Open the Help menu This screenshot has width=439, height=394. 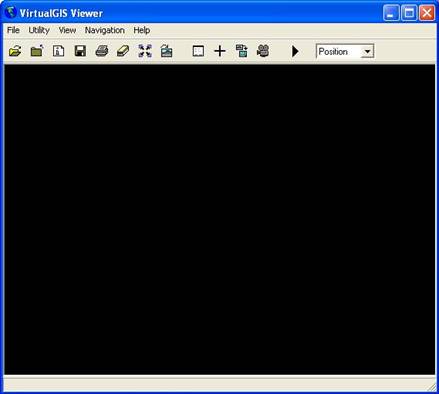142,30
